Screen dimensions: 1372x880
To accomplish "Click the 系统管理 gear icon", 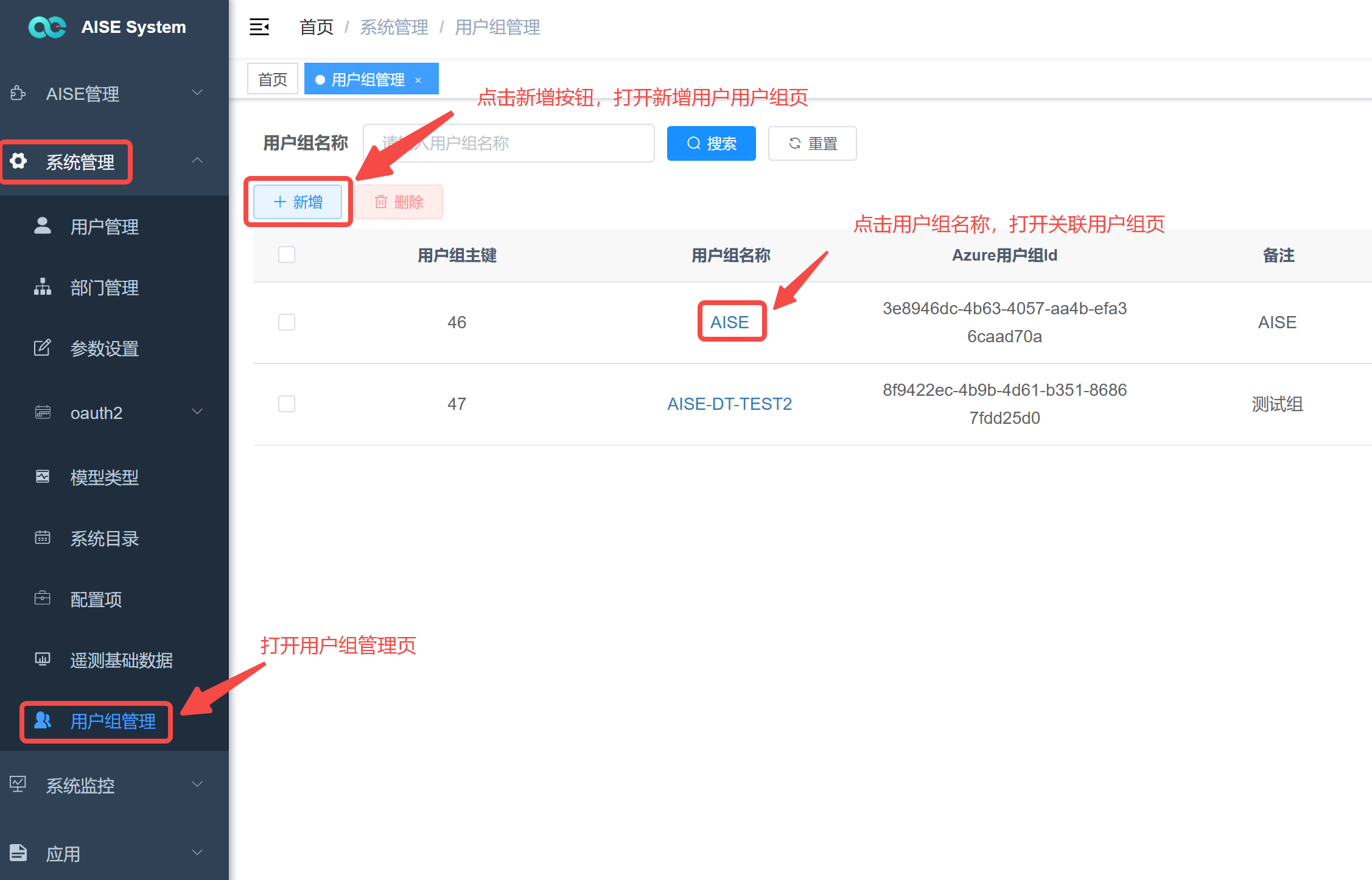I will [18, 161].
